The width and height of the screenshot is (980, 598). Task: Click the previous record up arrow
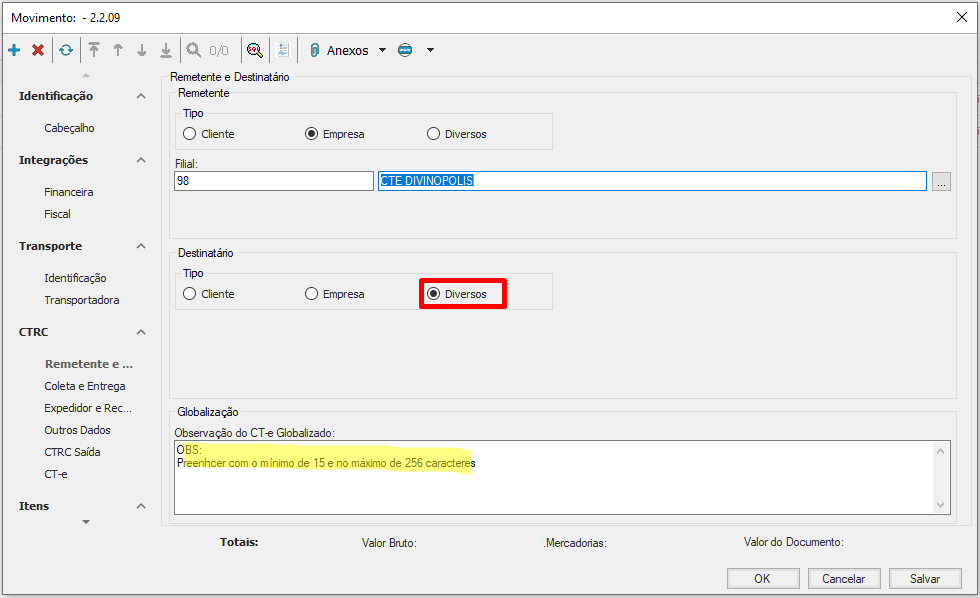(x=118, y=50)
